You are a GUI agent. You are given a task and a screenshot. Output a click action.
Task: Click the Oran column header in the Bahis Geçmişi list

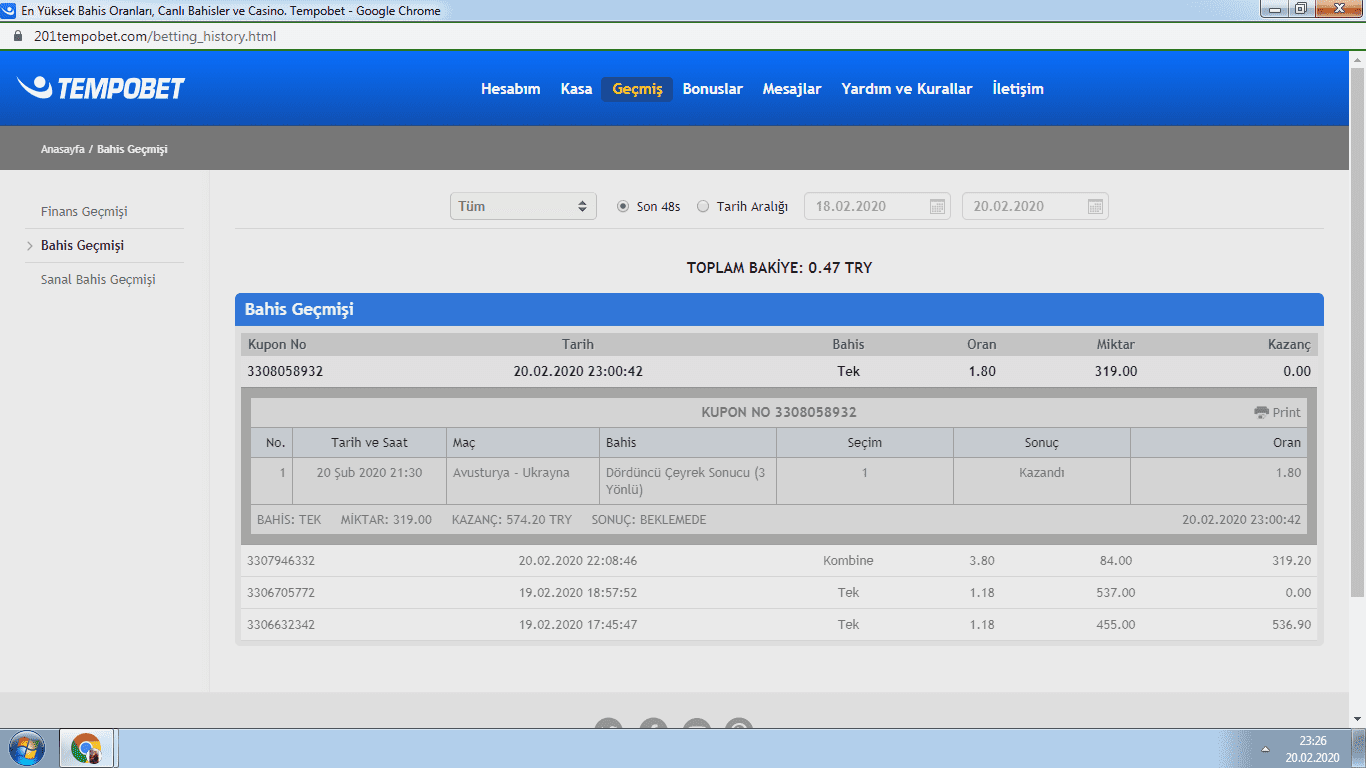(x=982, y=344)
